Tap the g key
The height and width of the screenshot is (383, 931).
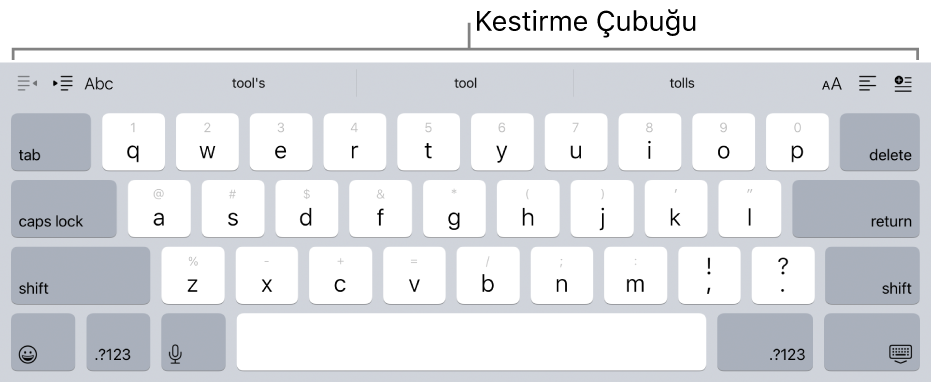click(x=454, y=209)
